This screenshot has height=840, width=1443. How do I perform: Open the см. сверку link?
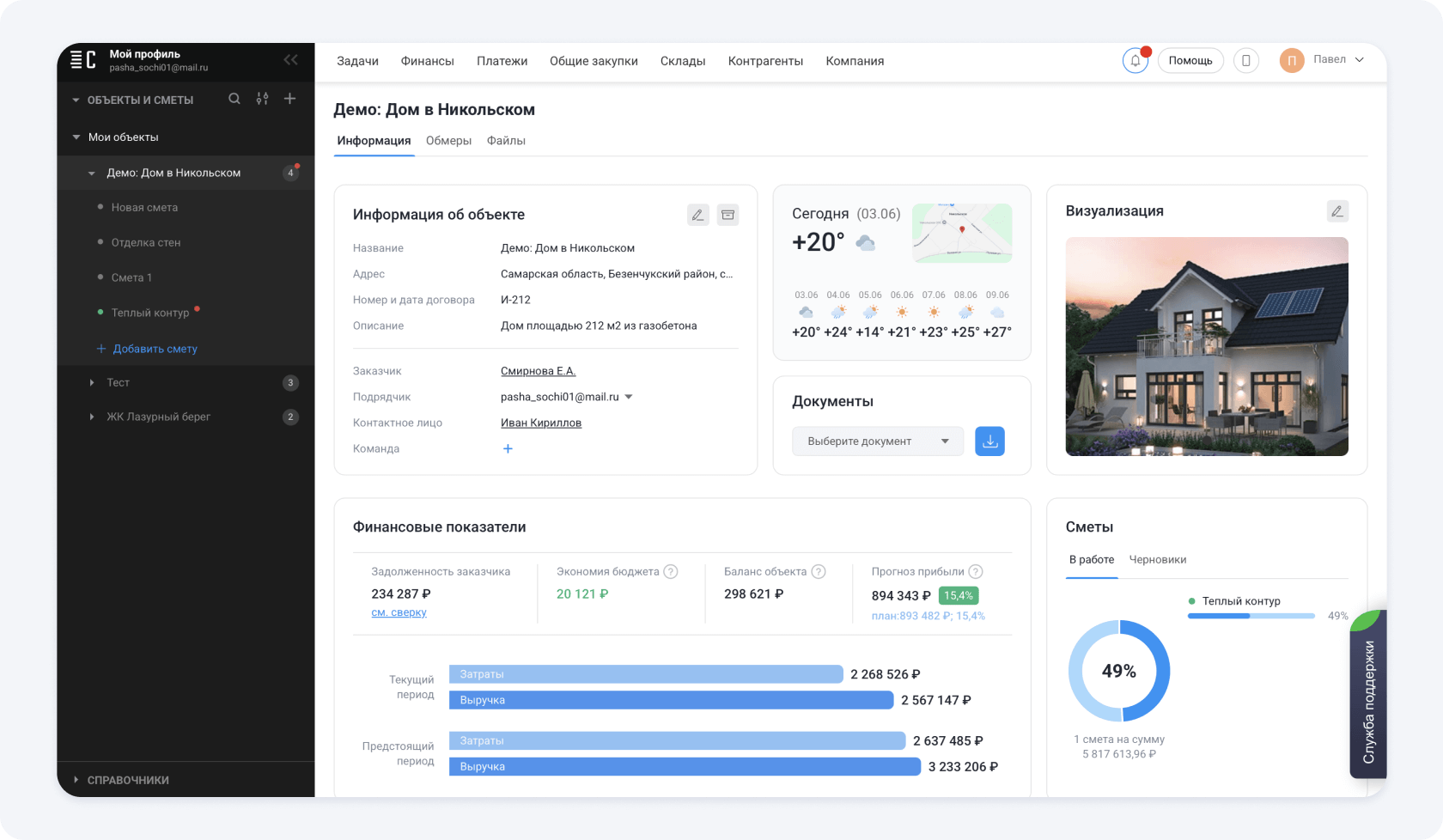399,612
